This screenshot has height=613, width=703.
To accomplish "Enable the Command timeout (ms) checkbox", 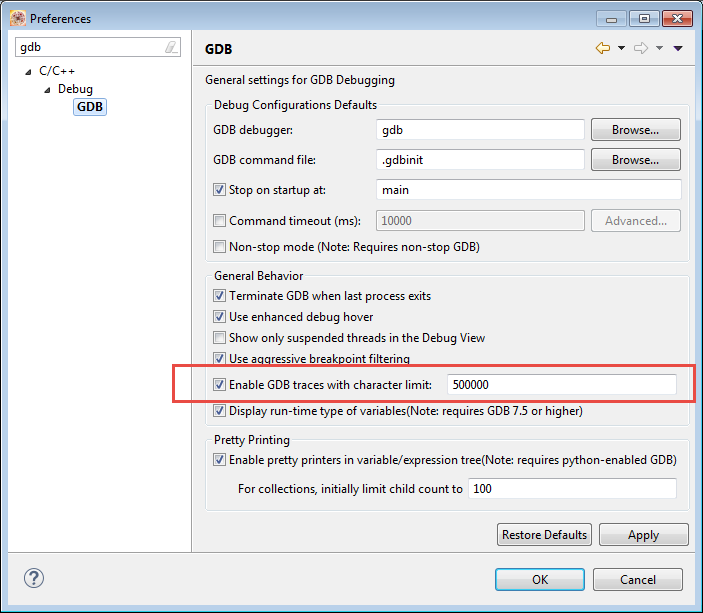I will [x=219, y=221].
